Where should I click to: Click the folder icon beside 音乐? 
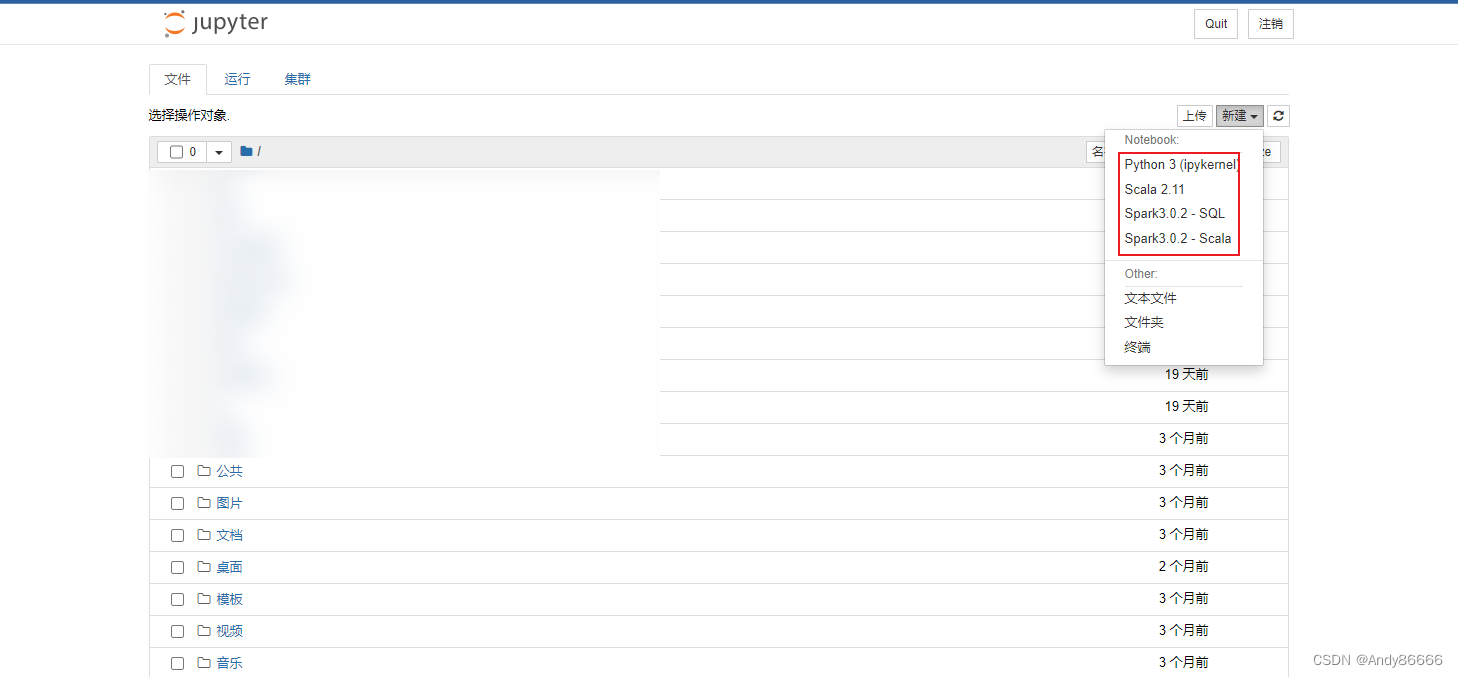pos(204,663)
